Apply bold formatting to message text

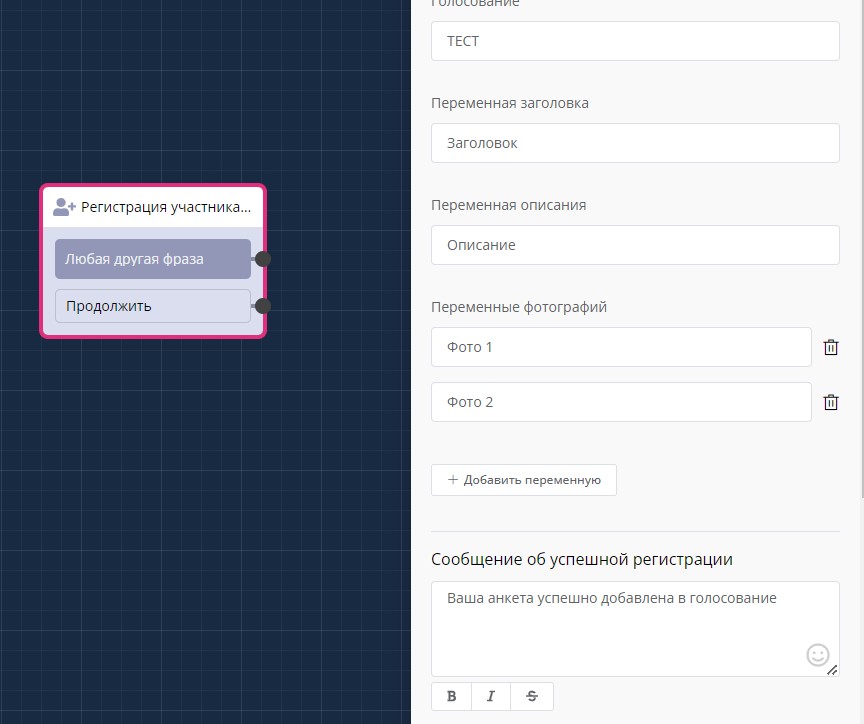[x=451, y=696]
